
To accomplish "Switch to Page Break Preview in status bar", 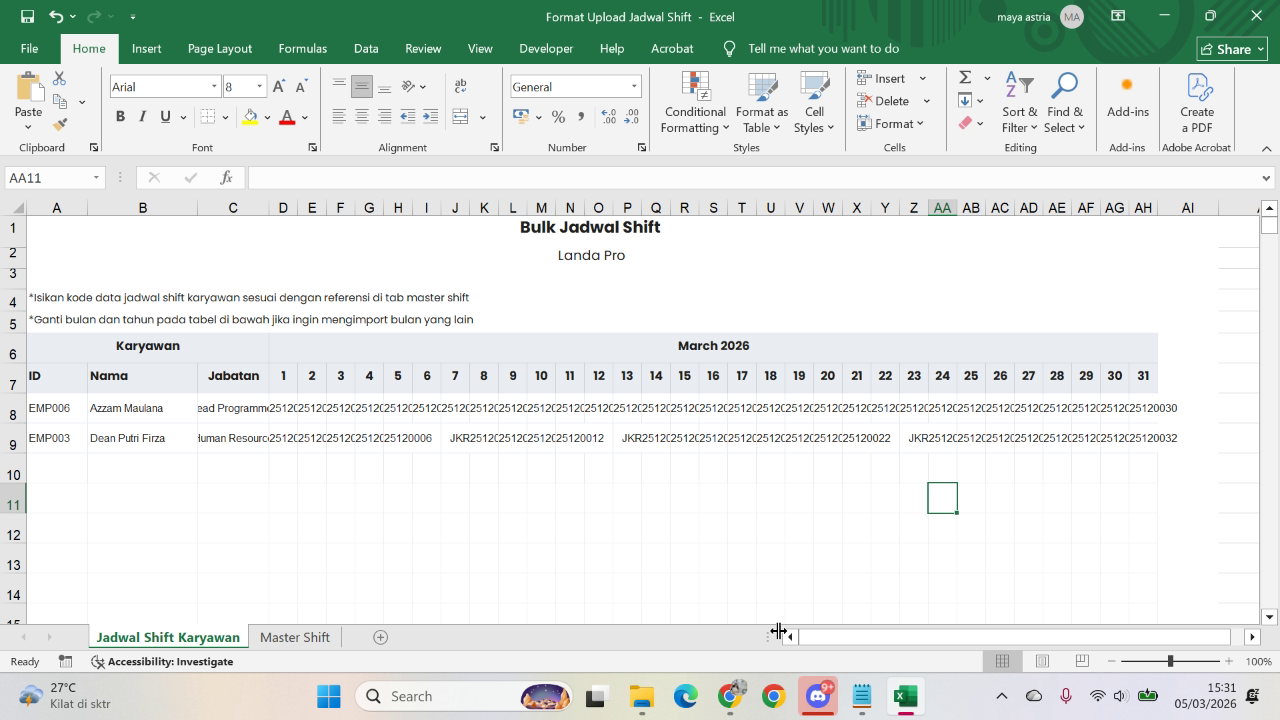I will (1082, 661).
